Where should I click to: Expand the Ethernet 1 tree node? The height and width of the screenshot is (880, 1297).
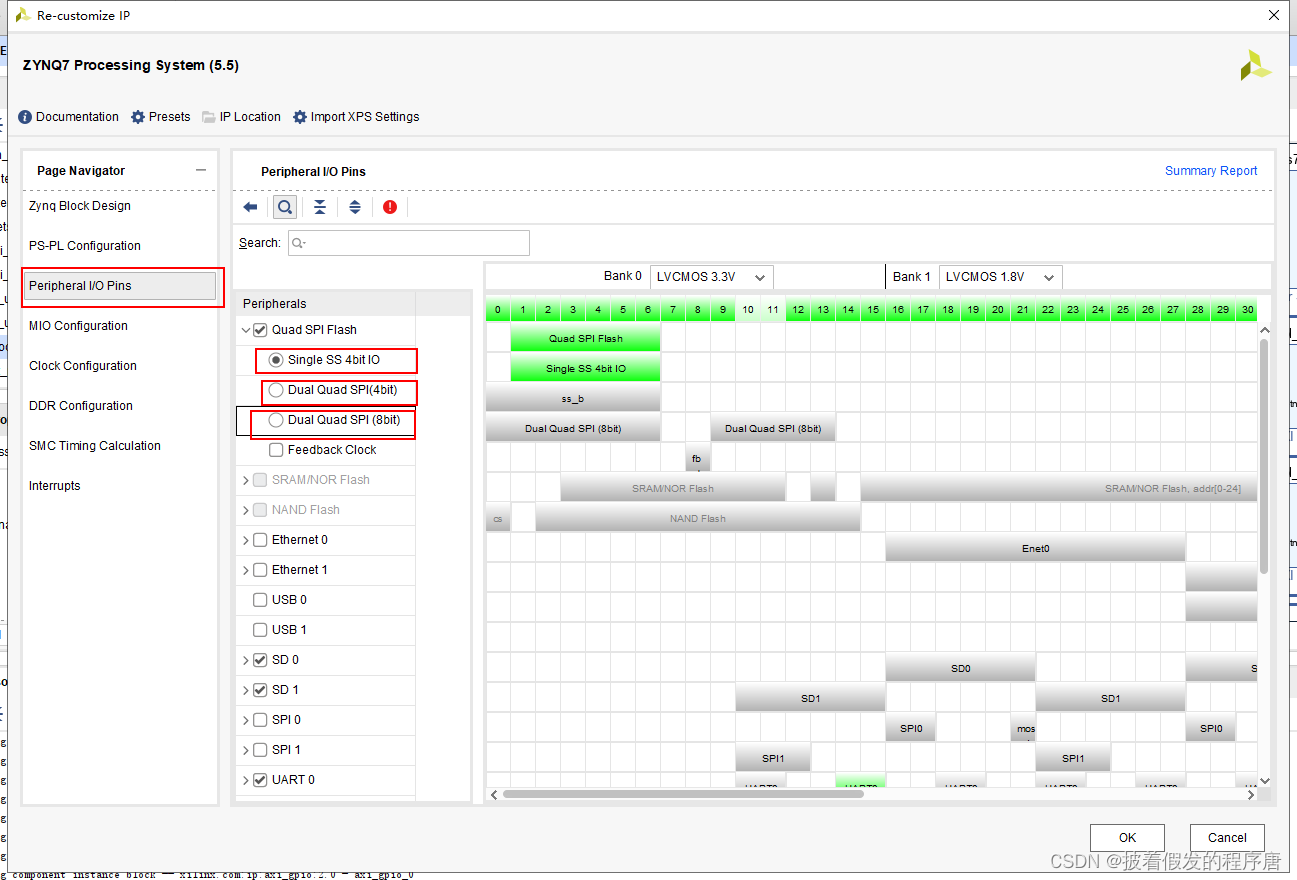click(246, 570)
